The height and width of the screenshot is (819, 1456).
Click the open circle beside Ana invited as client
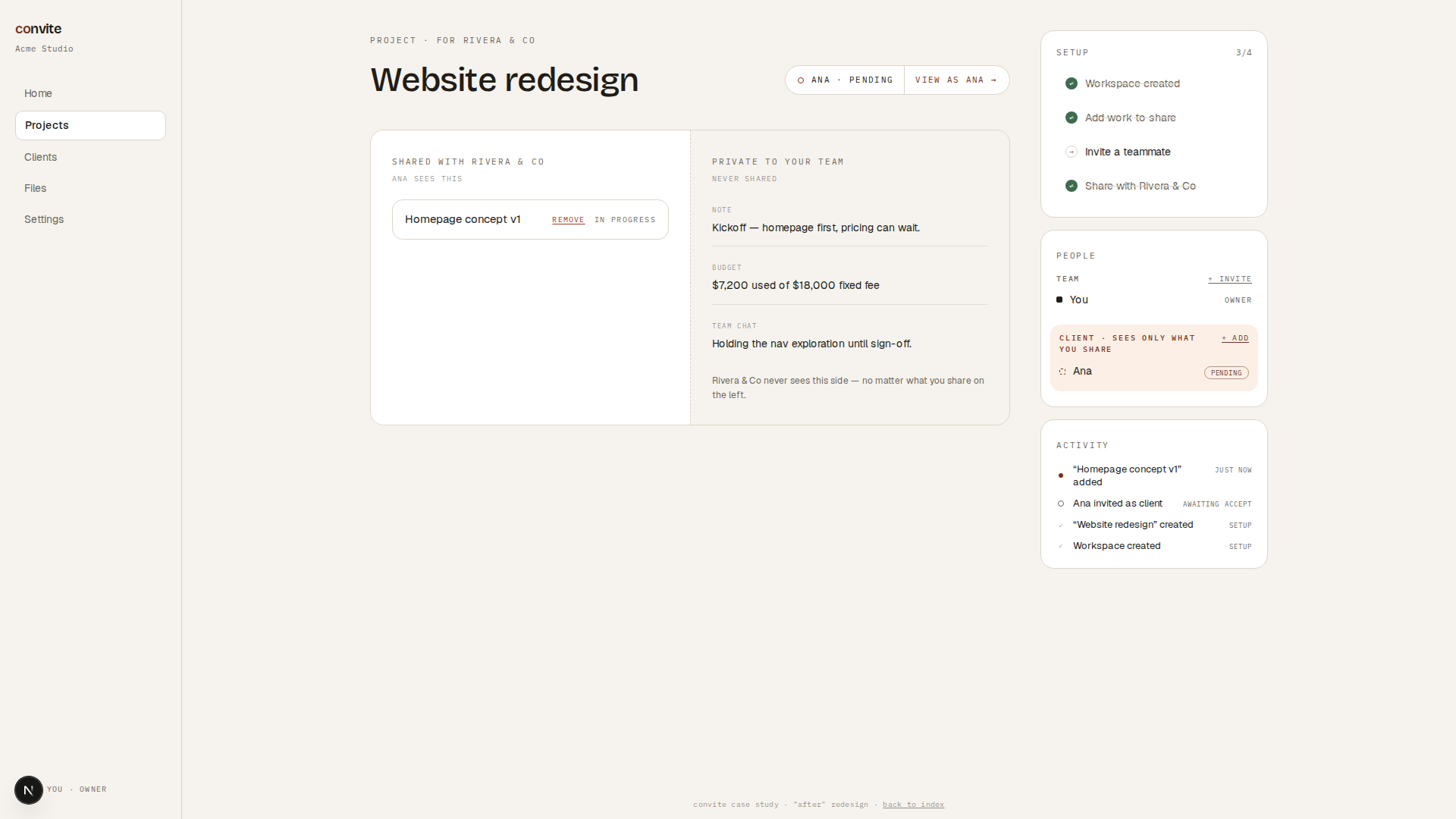1061,504
